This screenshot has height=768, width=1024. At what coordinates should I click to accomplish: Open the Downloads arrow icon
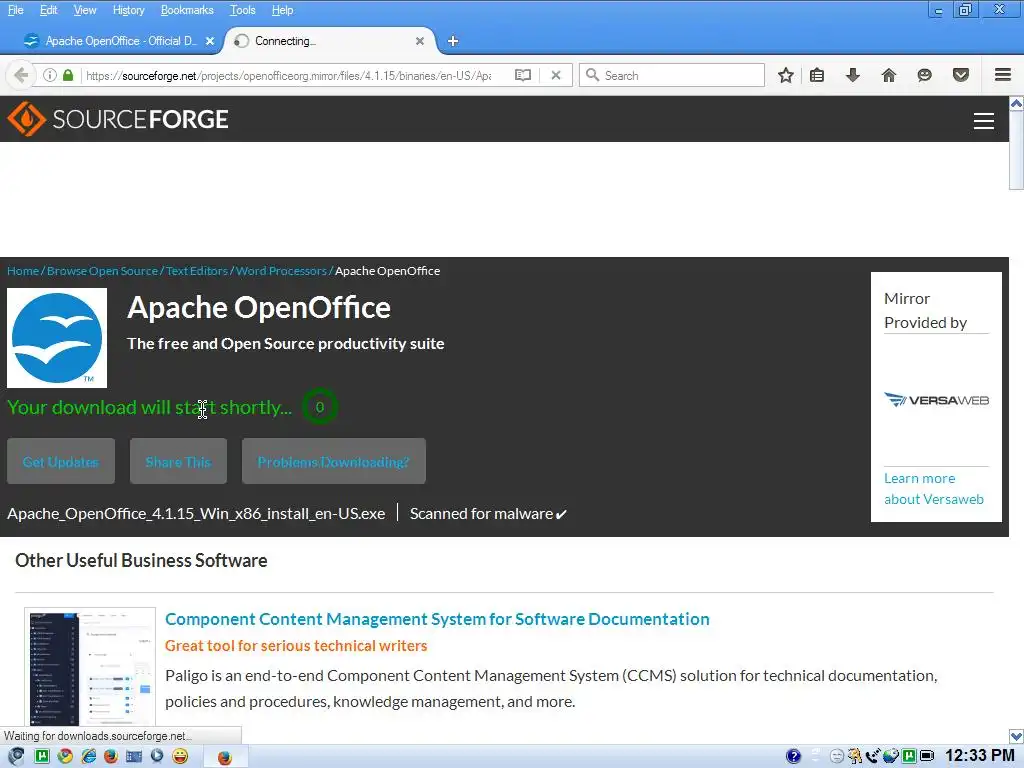(x=853, y=75)
